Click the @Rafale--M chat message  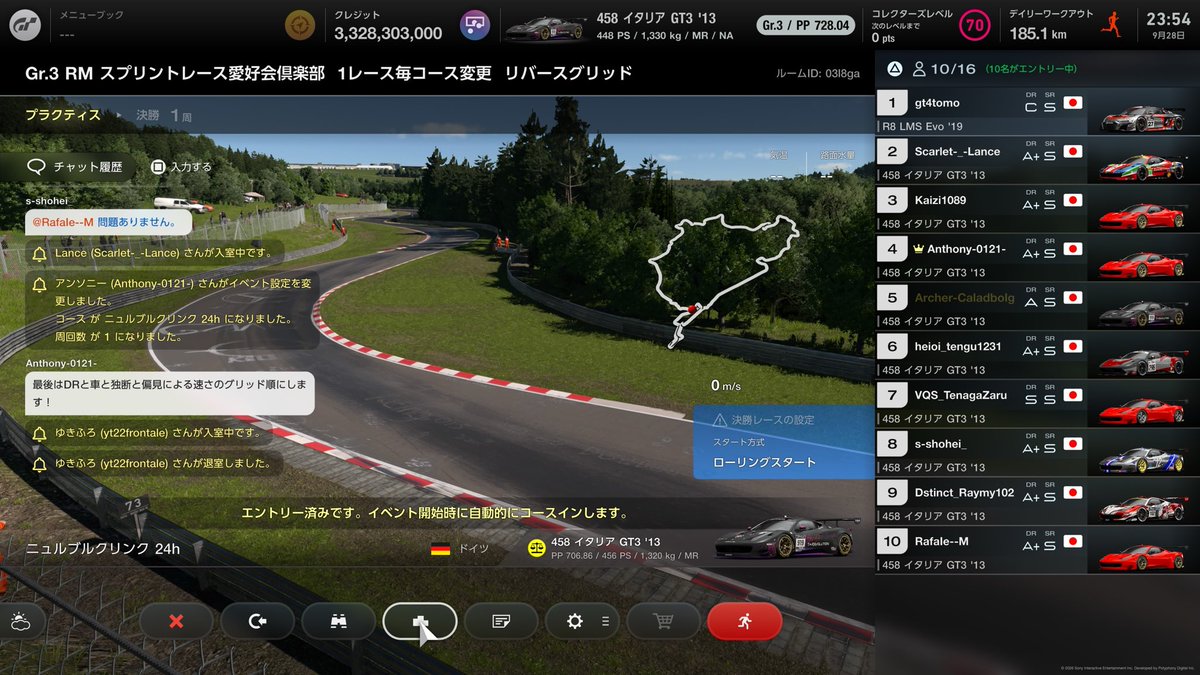coord(108,222)
